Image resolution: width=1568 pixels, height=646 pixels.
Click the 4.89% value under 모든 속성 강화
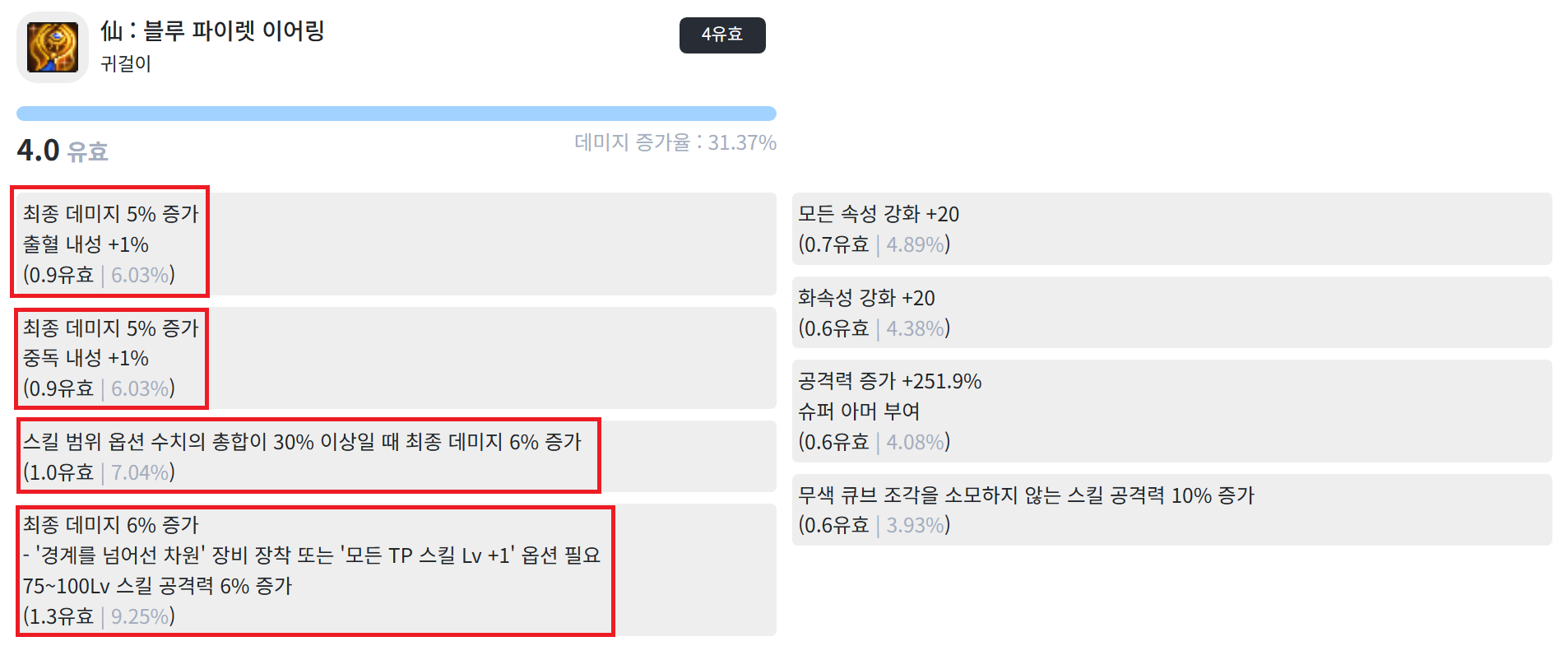click(915, 244)
